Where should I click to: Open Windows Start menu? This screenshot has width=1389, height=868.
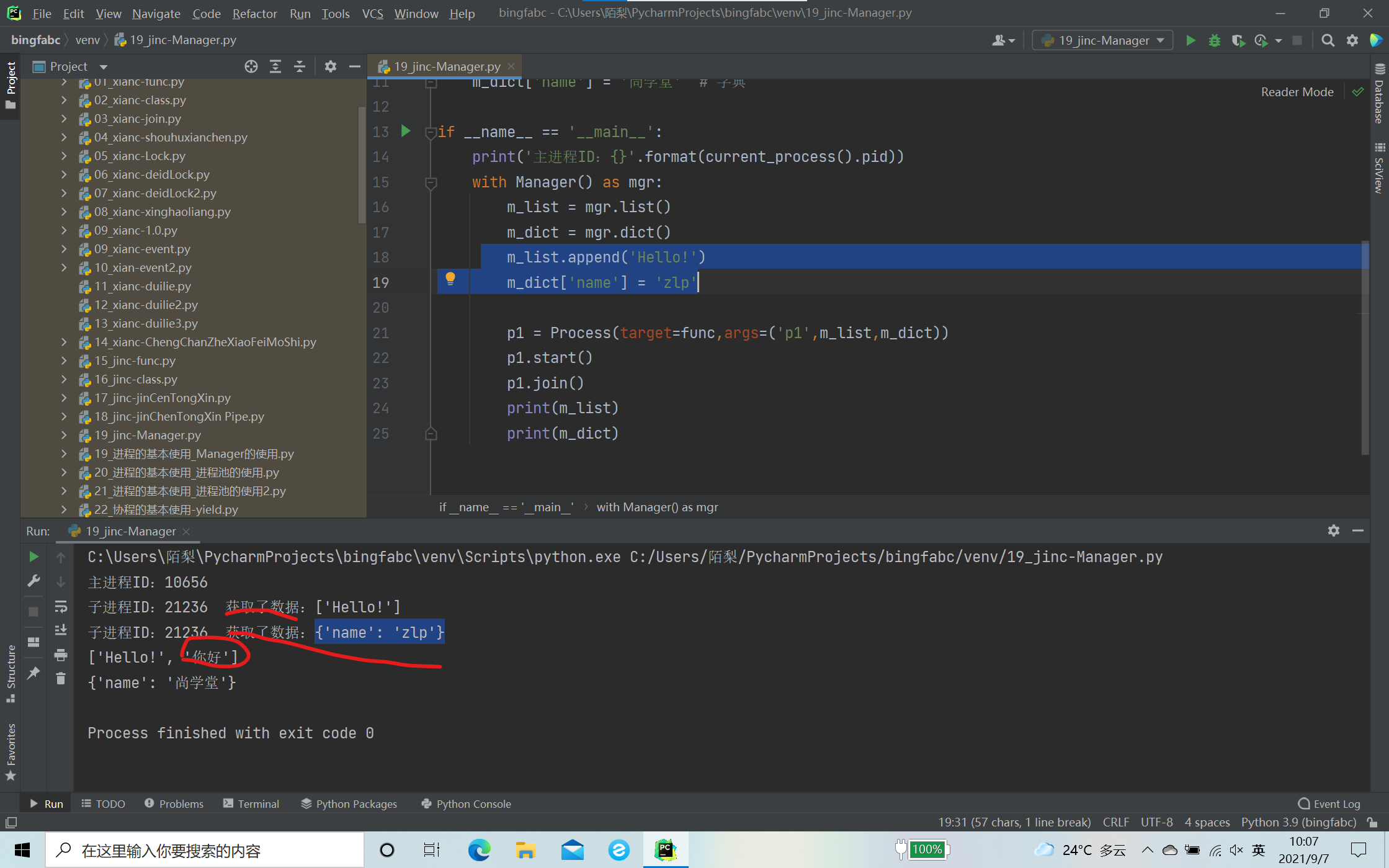(22, 850)
